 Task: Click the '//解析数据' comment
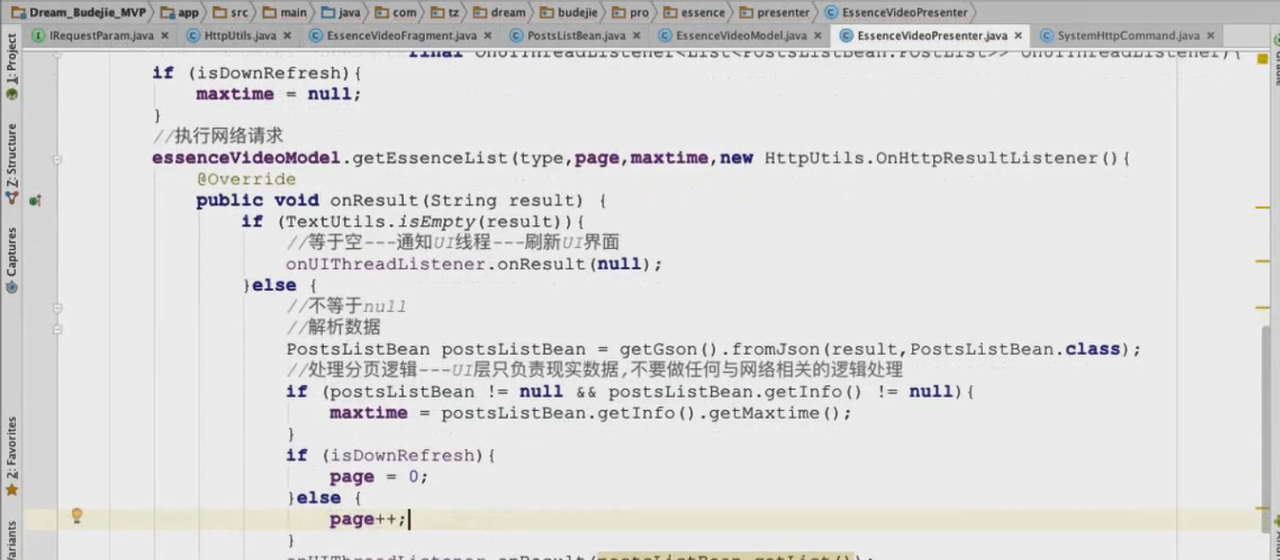(x=333, y=328)
